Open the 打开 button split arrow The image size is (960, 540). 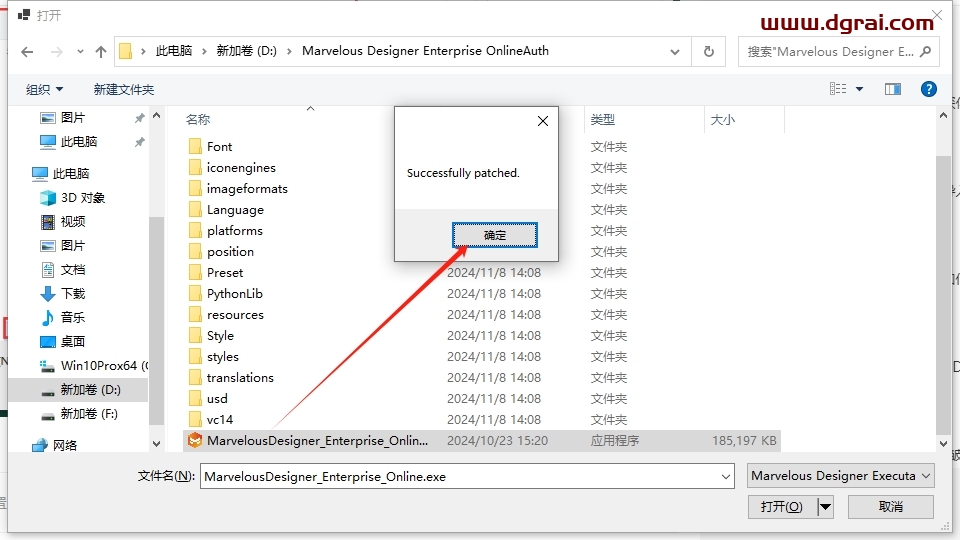pyautogui.click(x=825, y=507)
